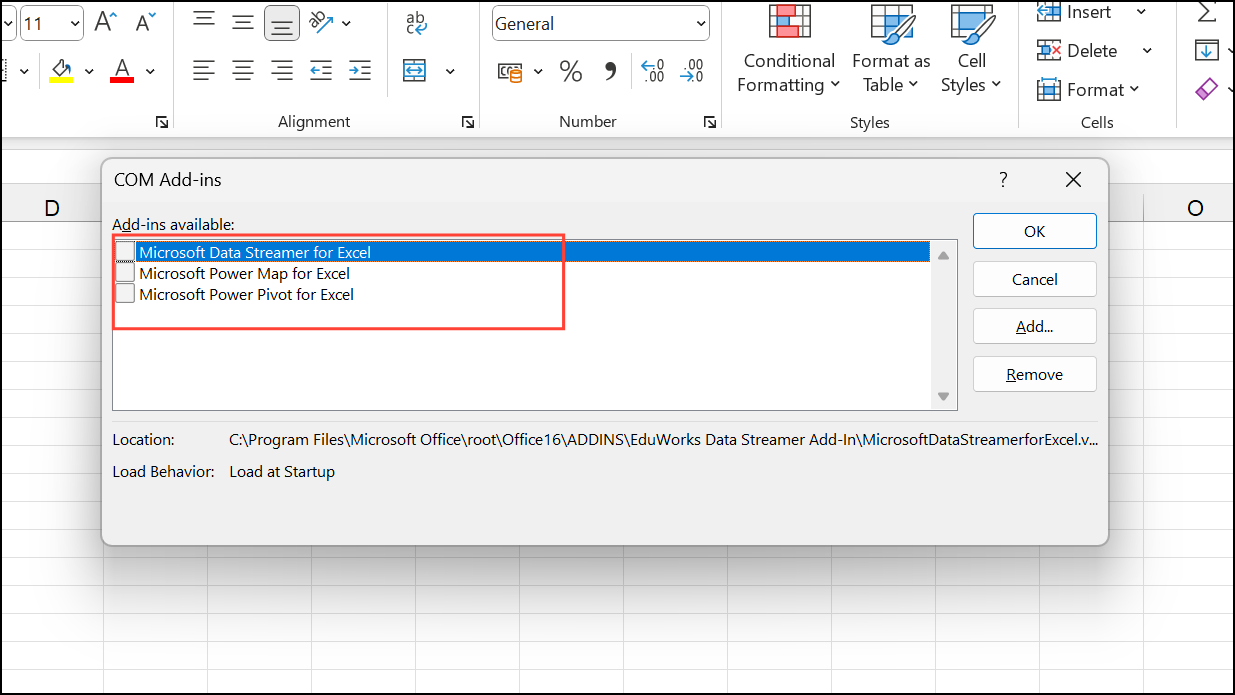Image resolution: width=1235 pixels, height=695 pixels.
Task: Increase decimal places
Action: tap(652, 71)
